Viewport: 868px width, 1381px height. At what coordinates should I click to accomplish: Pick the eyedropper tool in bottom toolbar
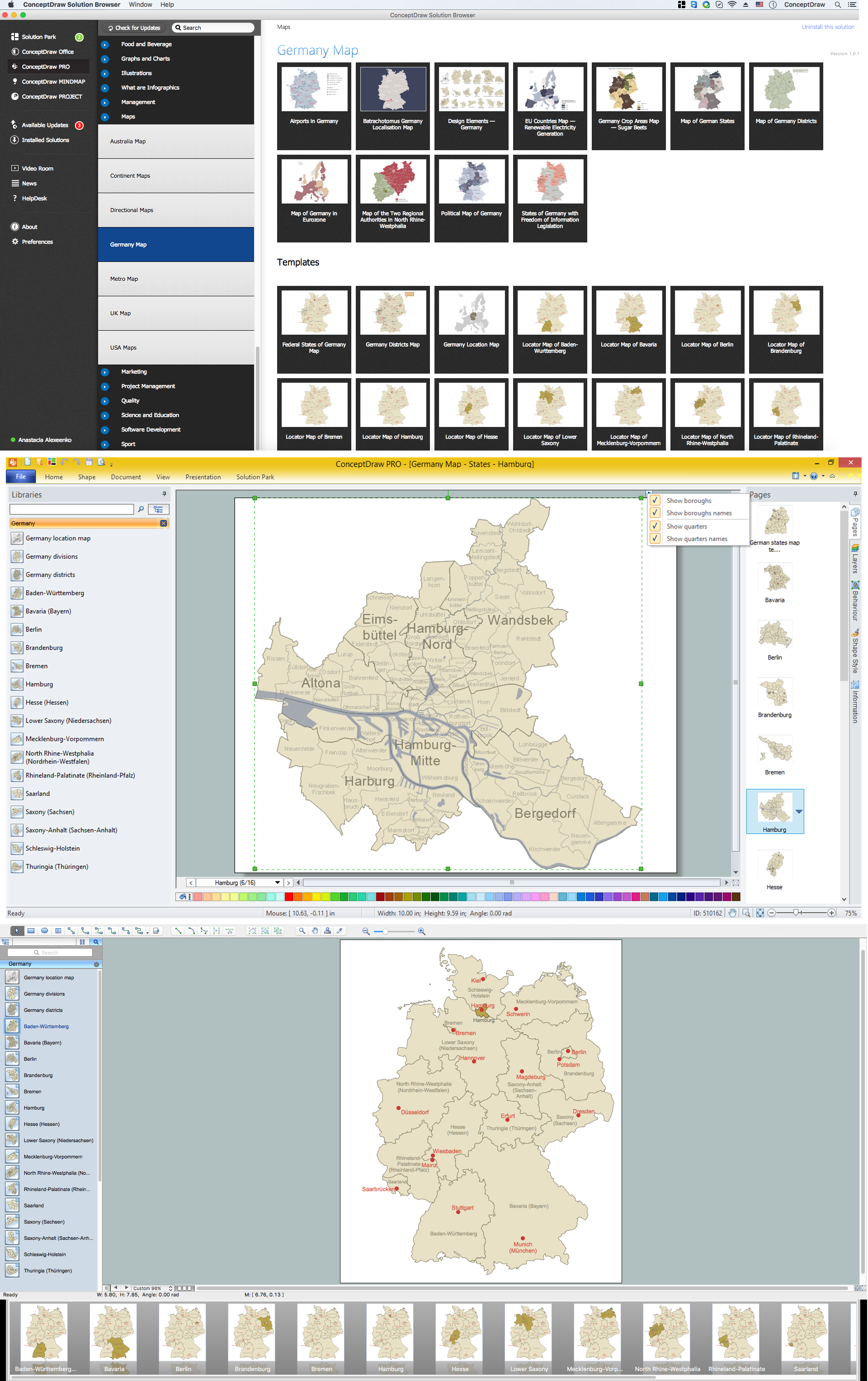340,931
